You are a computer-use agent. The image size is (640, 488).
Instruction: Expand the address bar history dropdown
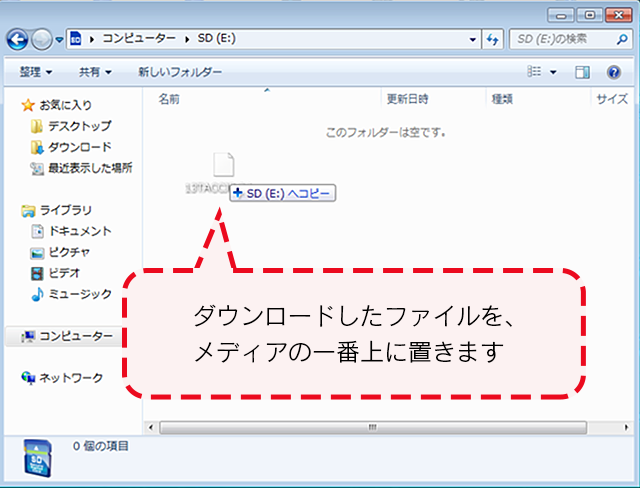click(x=473, y=39)
